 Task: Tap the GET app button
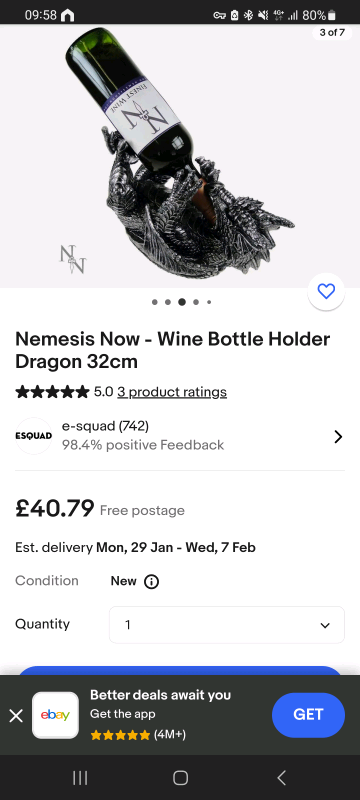coord(308,715)
